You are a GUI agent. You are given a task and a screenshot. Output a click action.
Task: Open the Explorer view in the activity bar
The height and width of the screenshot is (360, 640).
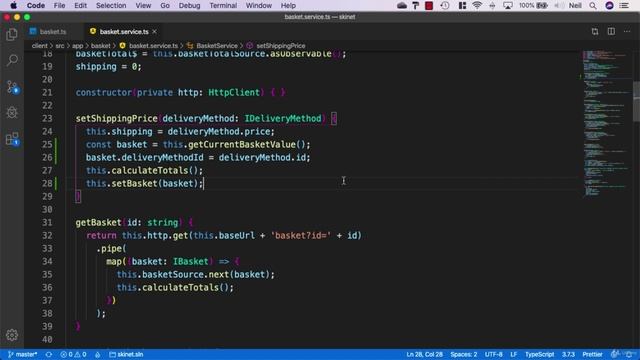click(12, 34)
